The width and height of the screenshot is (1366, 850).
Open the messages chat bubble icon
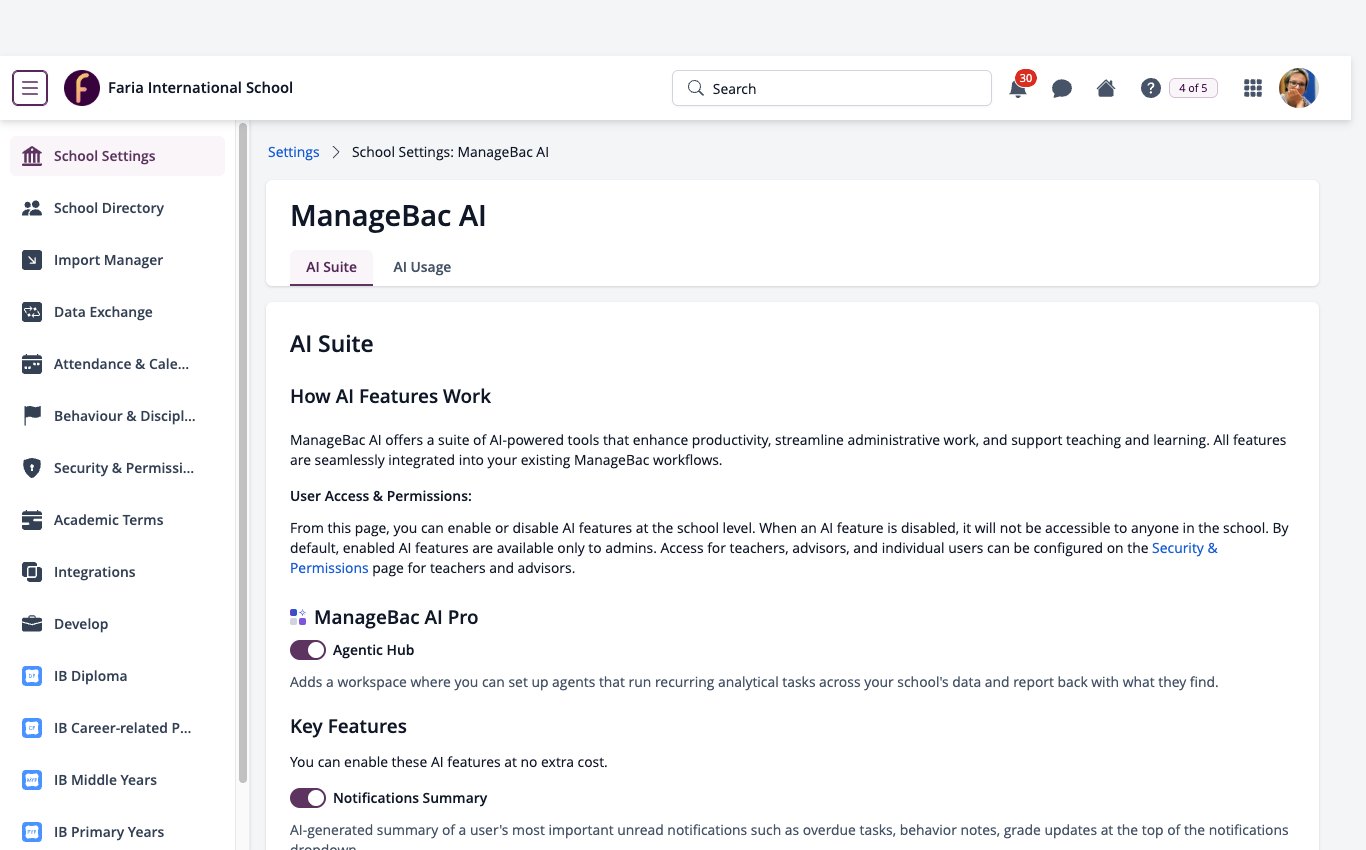(x=1062, y=88)
